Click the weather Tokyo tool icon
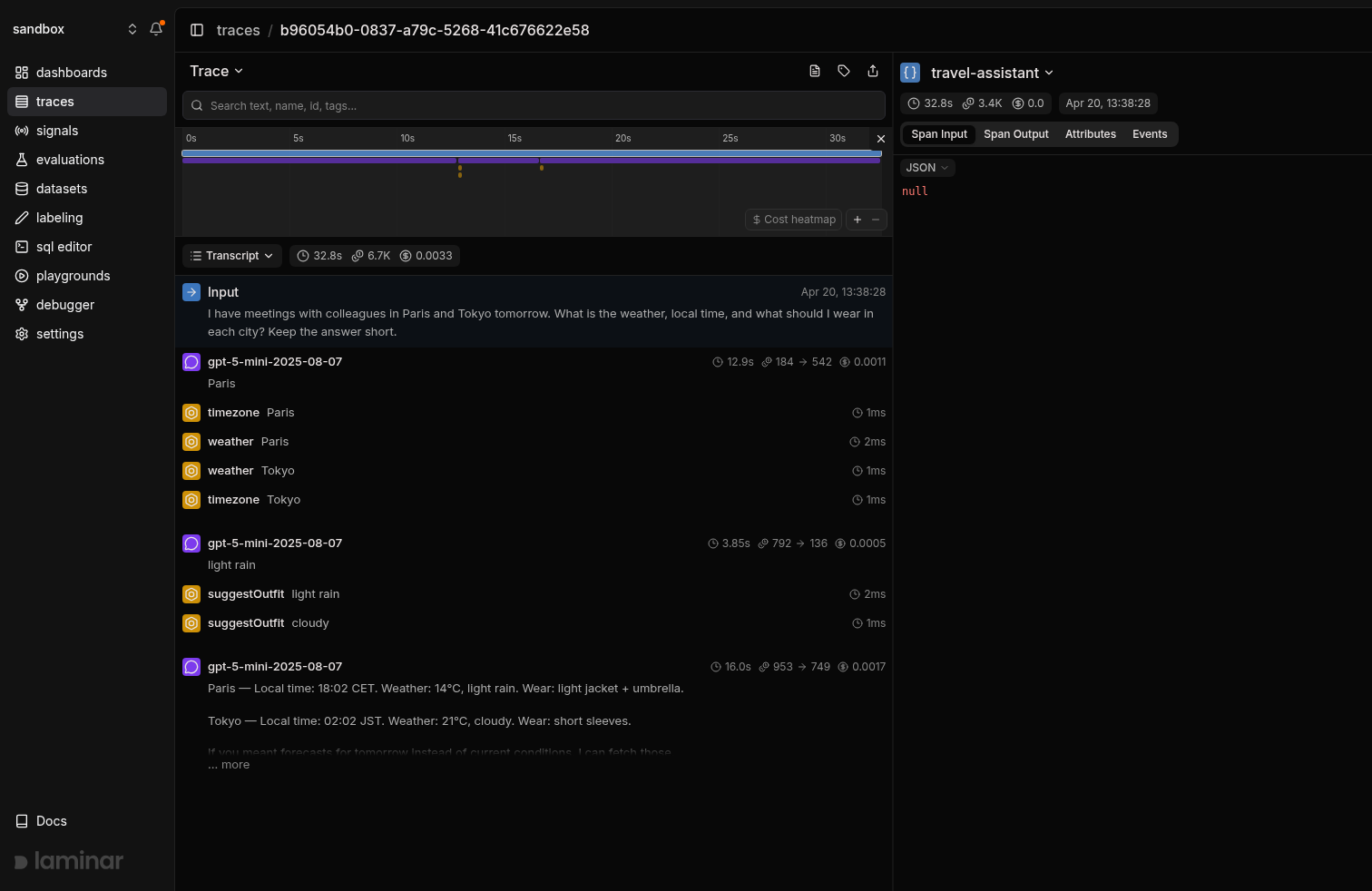This screenshot has height=891, width=1372. [191, 471]
